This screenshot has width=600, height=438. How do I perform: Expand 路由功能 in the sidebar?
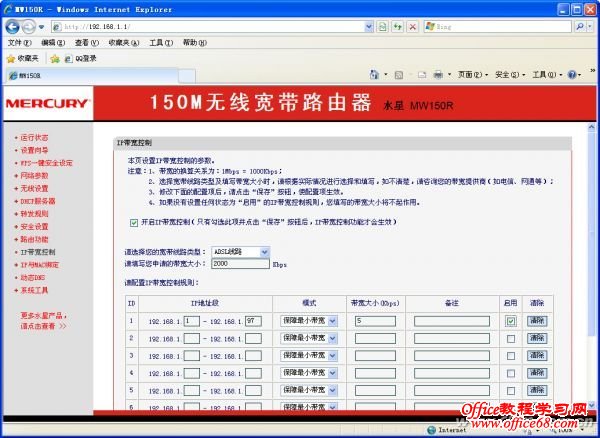[34, 239]
